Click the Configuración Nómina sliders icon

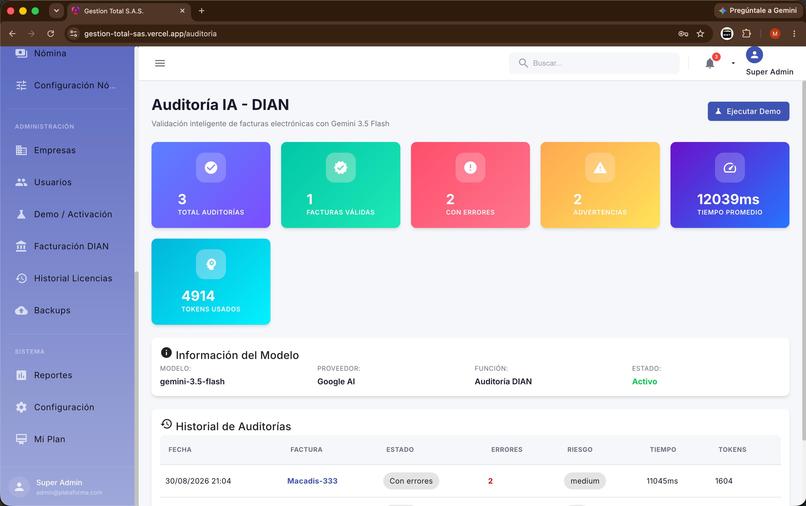21,85
